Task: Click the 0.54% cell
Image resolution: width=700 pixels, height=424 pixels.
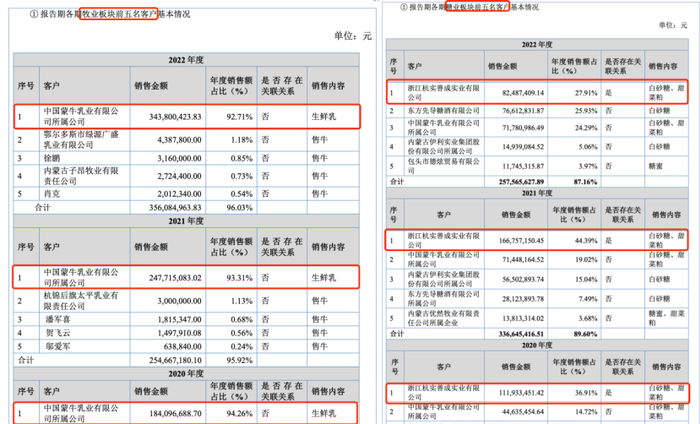Action: pos(242,194)
